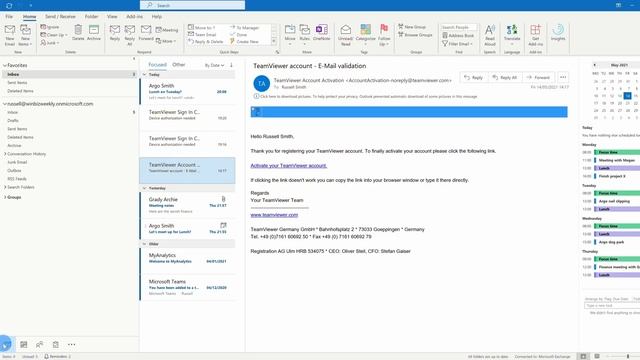Open navigation options ellipsis at bottom

(71, 344)
